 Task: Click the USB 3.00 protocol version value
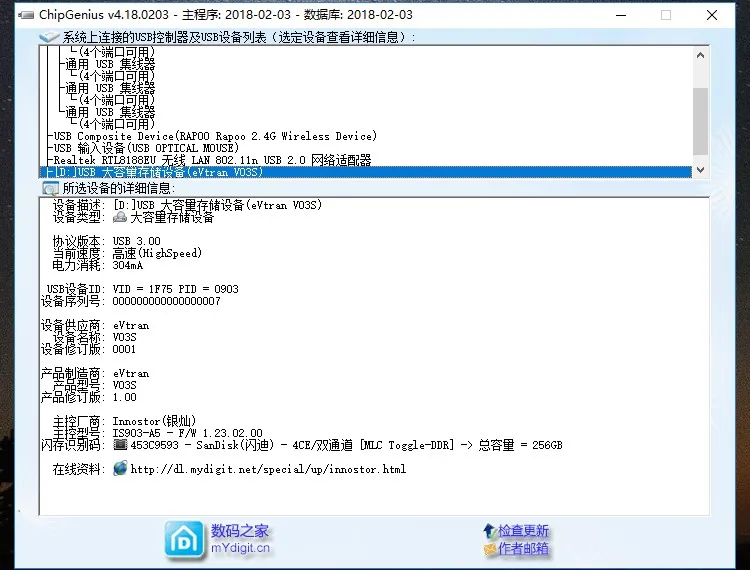(x=136, y=241)
